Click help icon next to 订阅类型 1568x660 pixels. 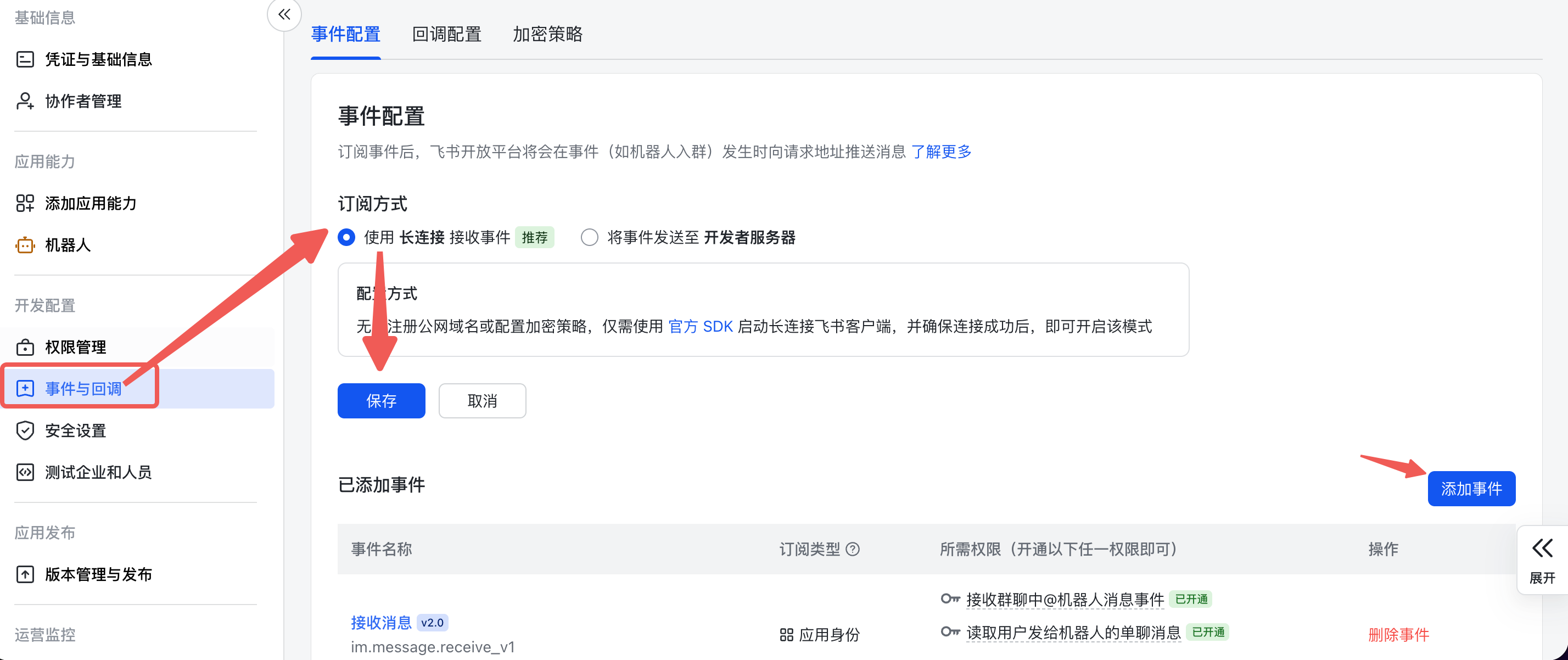853,549
